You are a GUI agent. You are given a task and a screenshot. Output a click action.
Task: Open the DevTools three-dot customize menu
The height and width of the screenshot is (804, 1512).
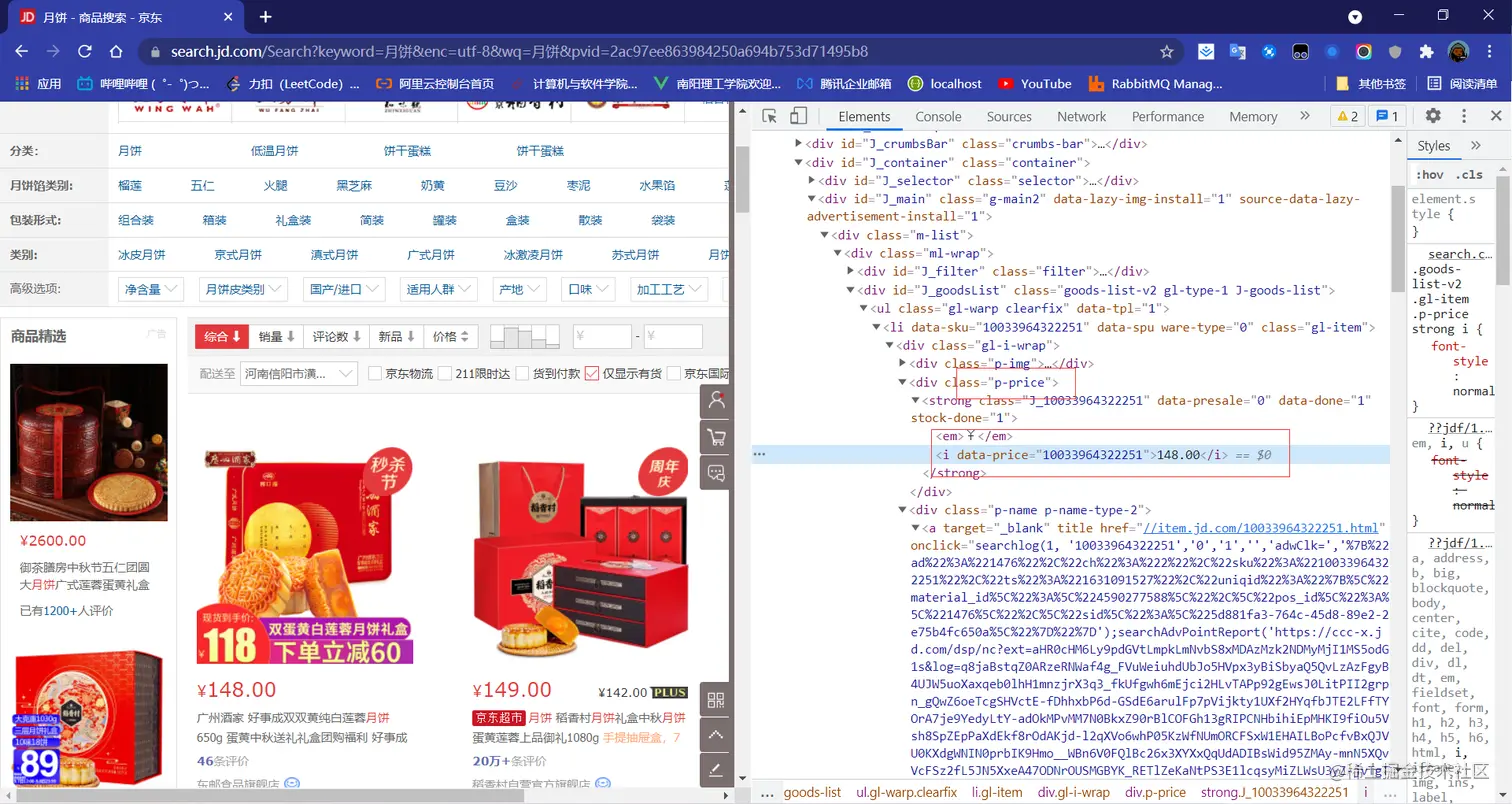coord(1462,116)
